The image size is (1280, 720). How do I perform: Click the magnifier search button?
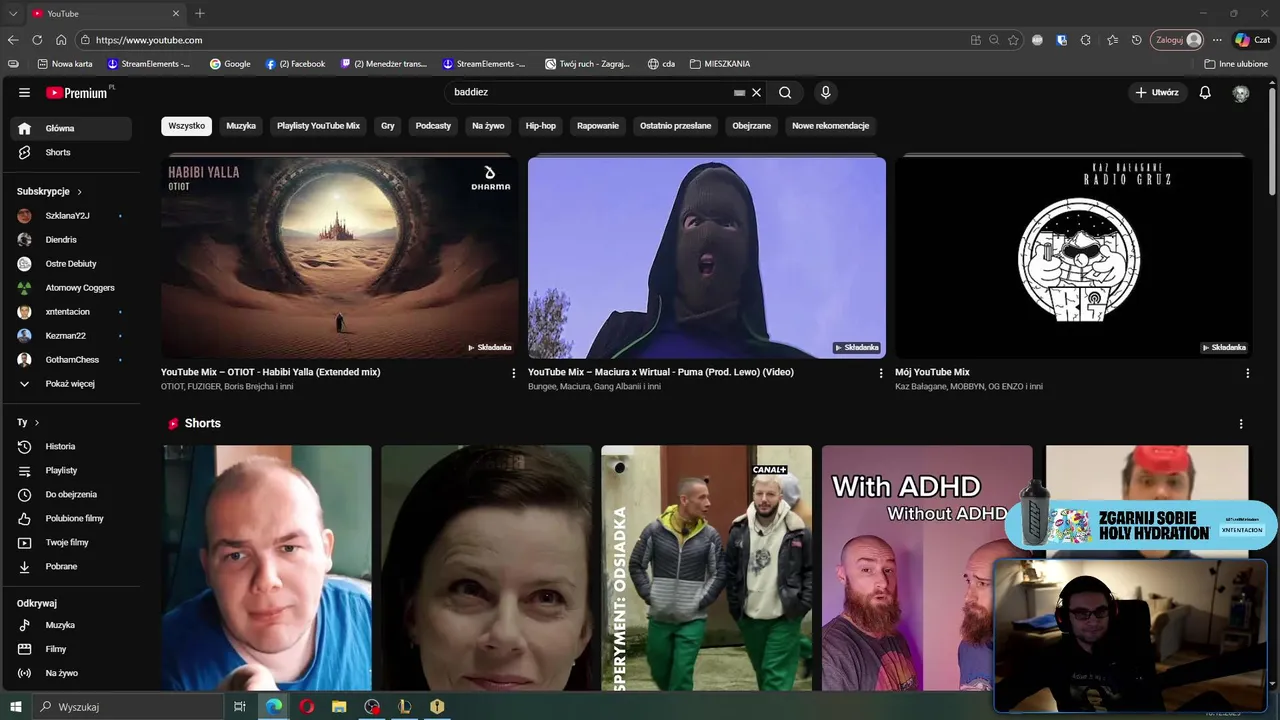click(x=785, y=92)
